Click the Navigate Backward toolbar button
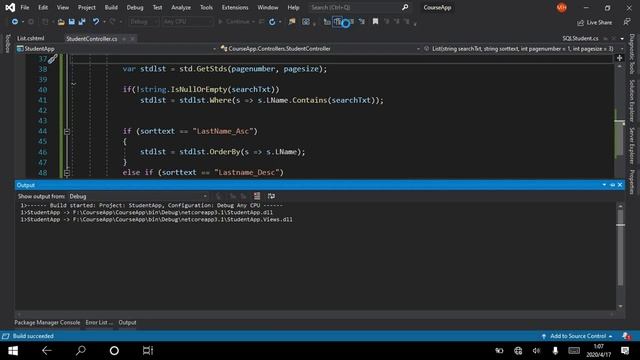 pyautogui.click(x=15, y=22)
